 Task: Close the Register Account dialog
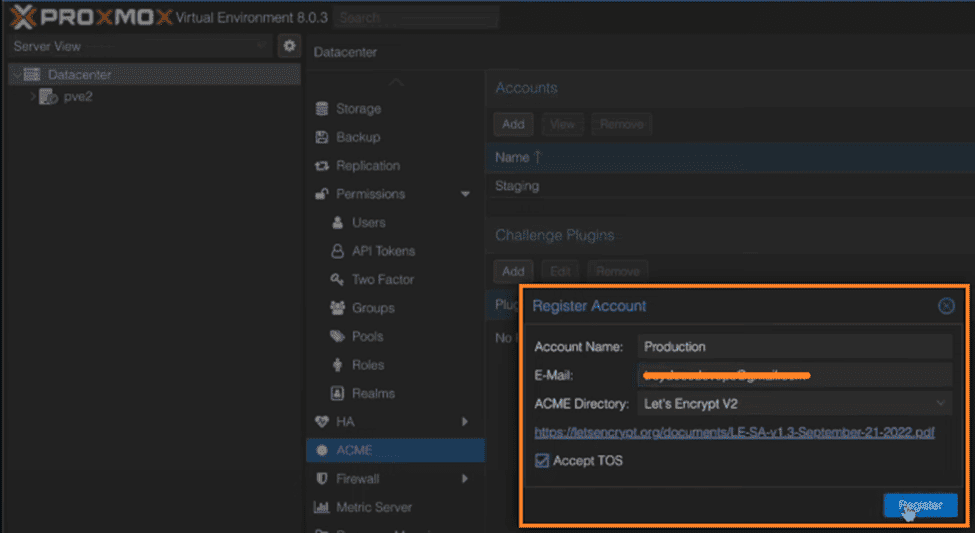(x=946, y=306)
